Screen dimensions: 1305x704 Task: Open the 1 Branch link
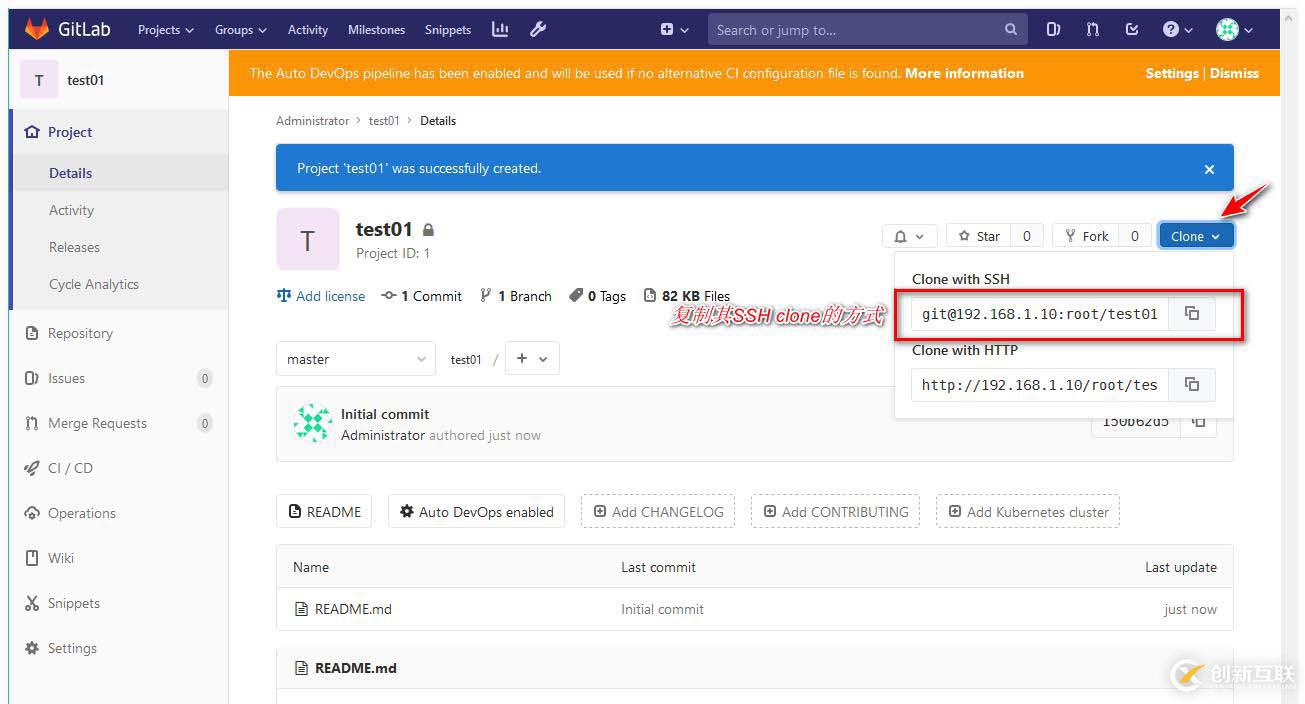pos(516,296)
